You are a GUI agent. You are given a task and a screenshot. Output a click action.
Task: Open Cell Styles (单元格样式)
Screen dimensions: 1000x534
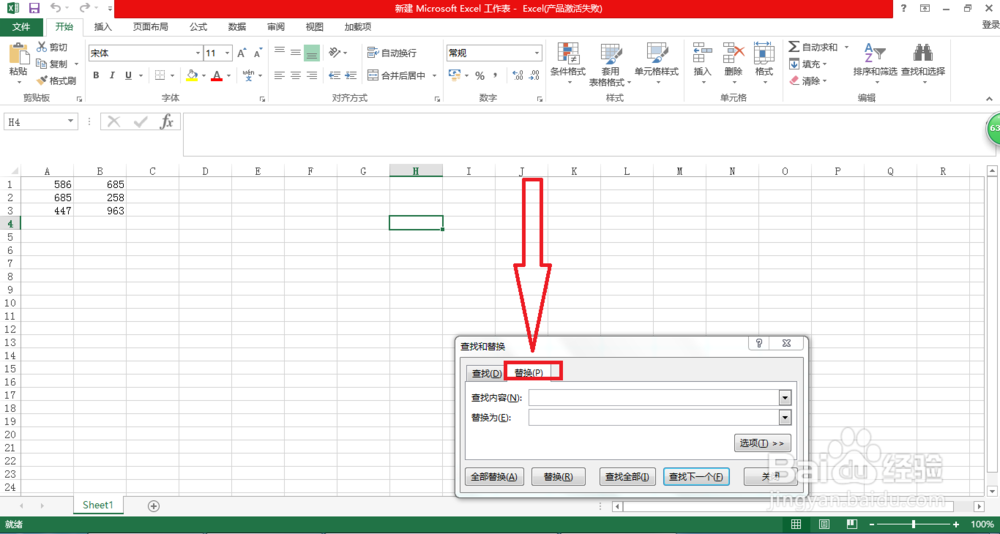tap(656, 65)
